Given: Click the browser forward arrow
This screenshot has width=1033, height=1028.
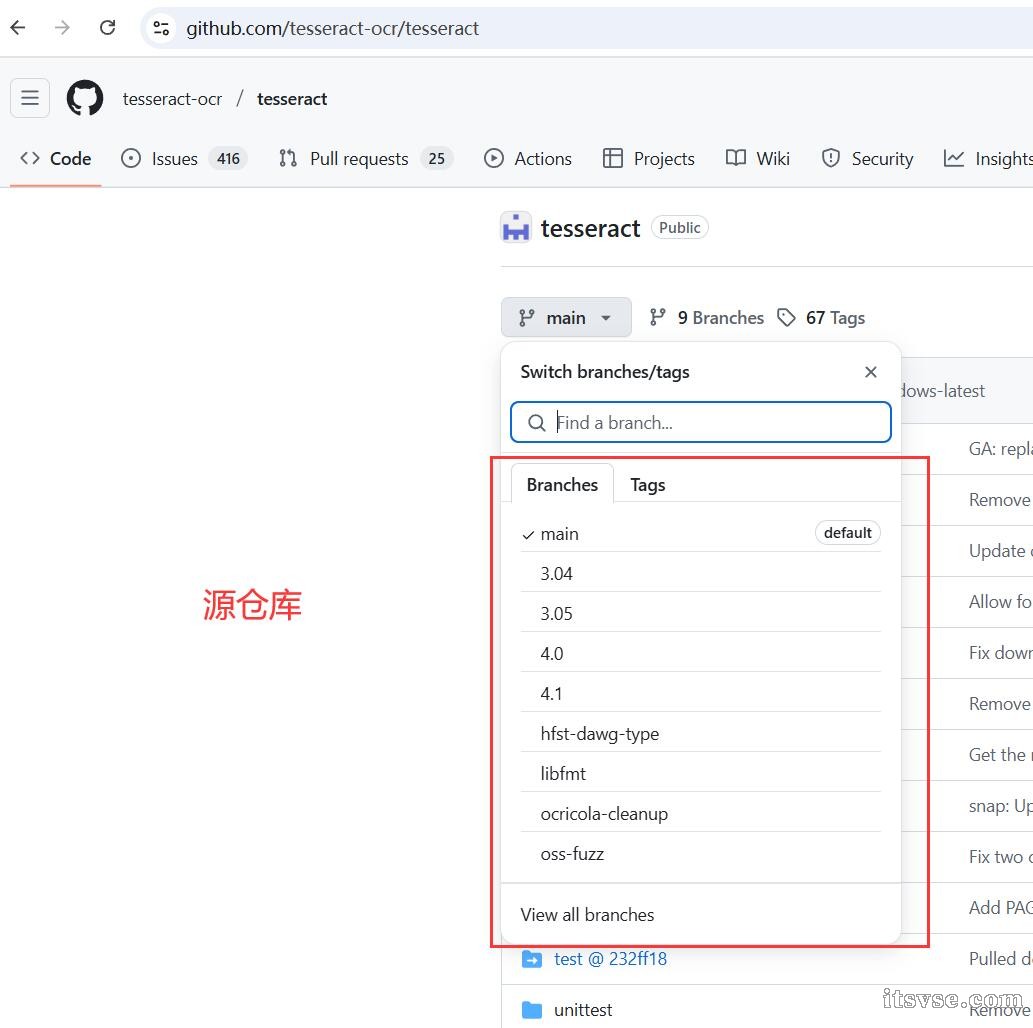Looking at the screenshot, I should (62, 28).
